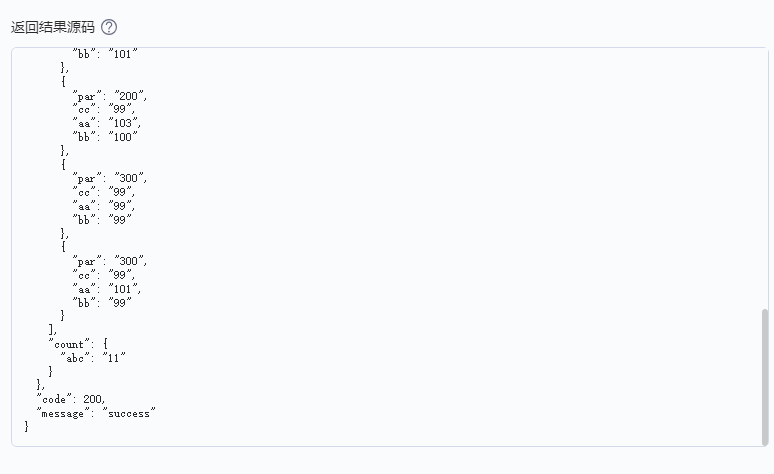Click the final closing brace of JSON
Viewport: 774px width, 474px height.
coord(27,427)
